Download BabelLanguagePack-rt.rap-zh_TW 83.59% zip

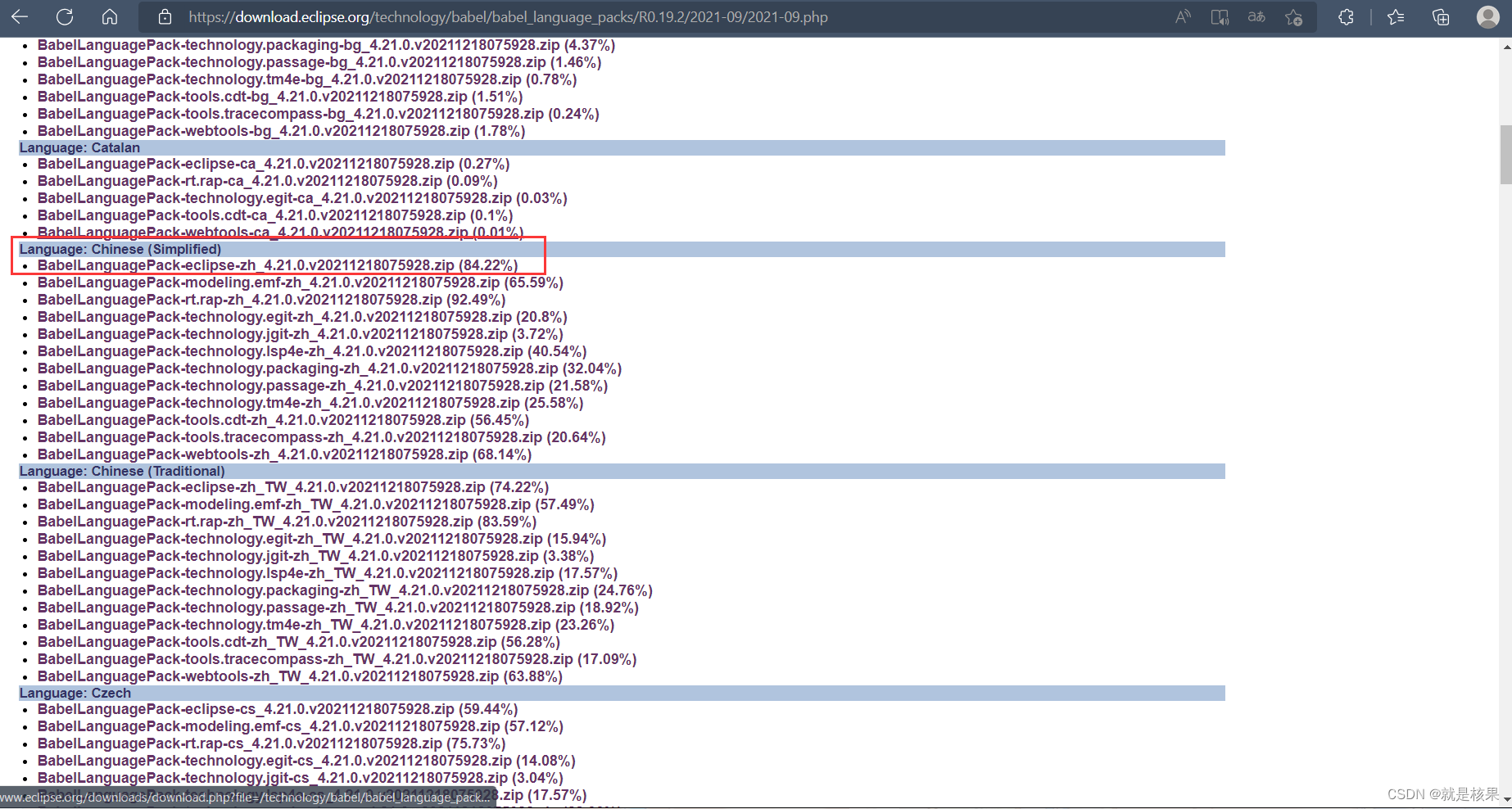coord(287,522)
